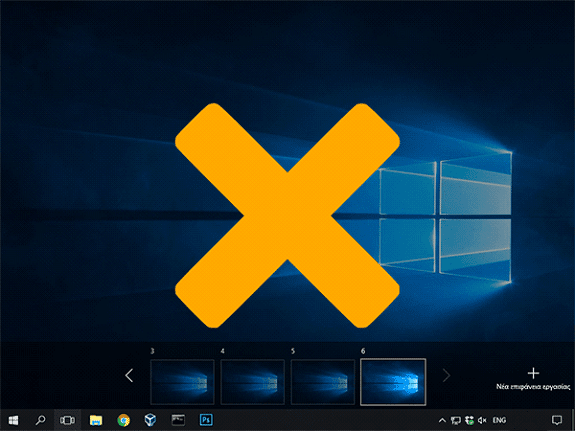The height and width of the screenshot is (431, 575).
Task: Launch Photoshop from taskbar
Action: (x=206, y=419)
